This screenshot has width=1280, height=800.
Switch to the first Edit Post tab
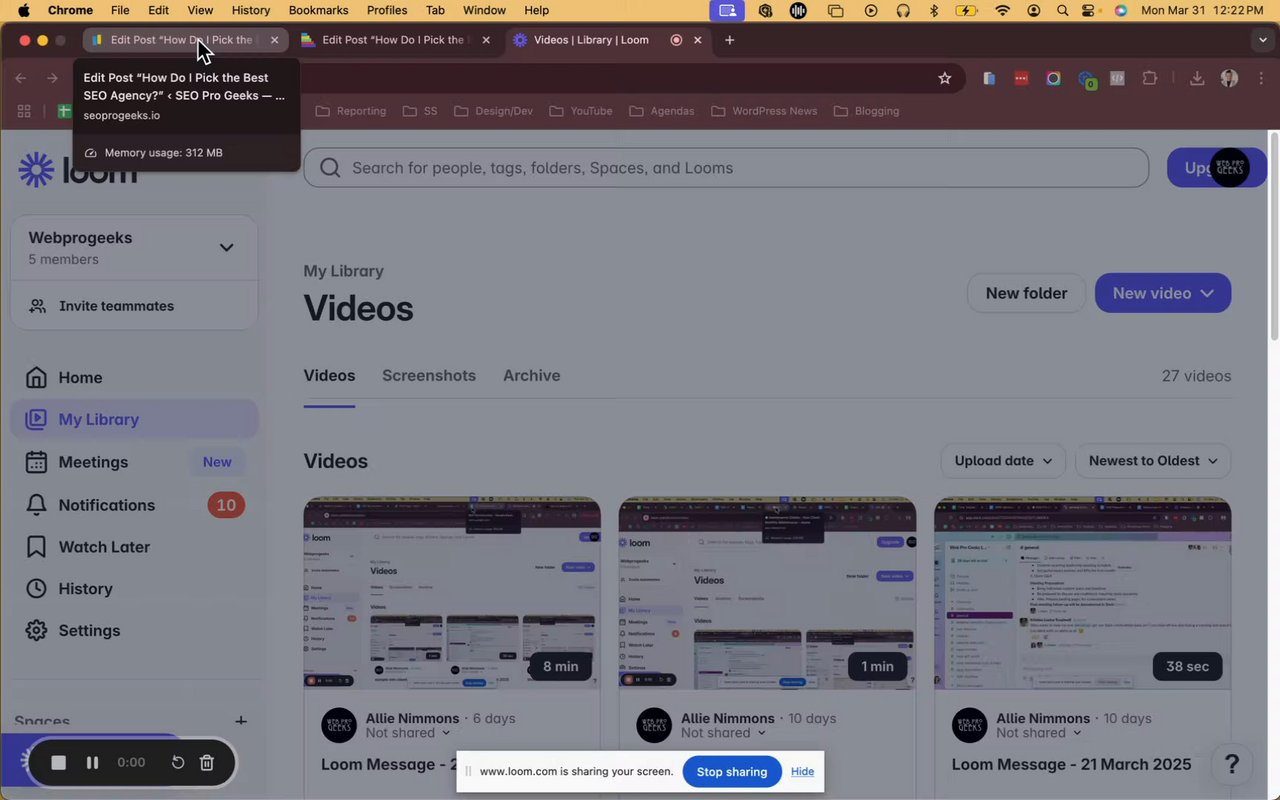click(x=185, y=40)
